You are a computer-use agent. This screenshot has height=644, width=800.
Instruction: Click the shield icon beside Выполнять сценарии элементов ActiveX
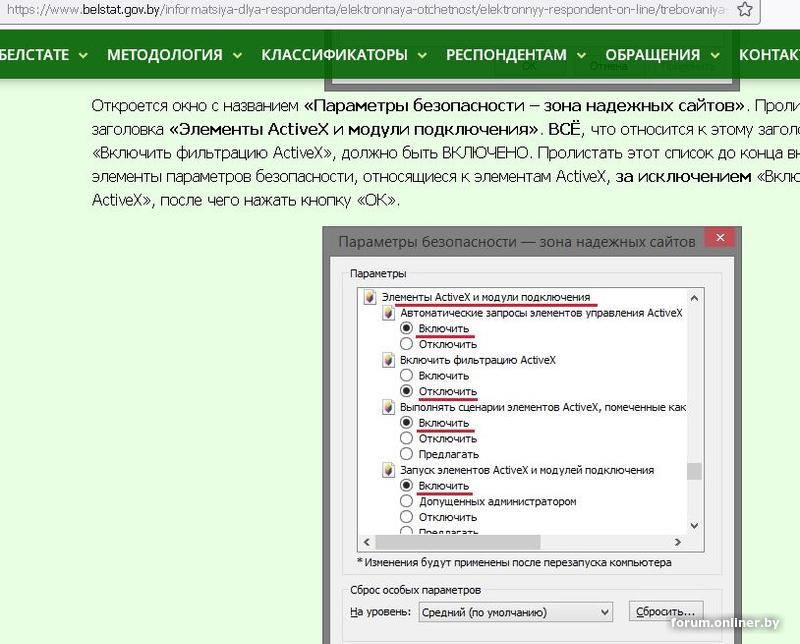[x=388, y=407]
